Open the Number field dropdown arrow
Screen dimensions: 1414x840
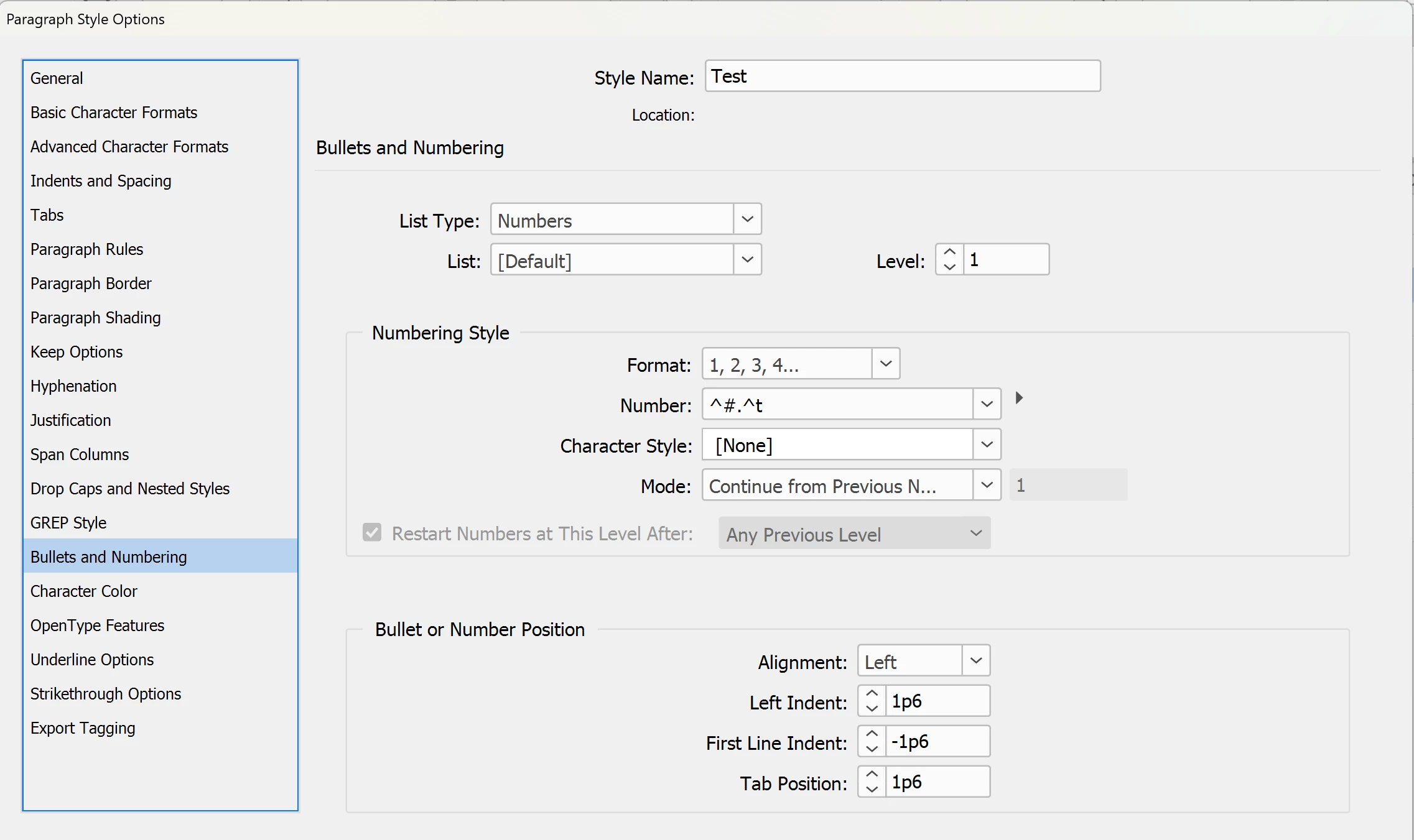pyautogui.click(x=987, y=404)
